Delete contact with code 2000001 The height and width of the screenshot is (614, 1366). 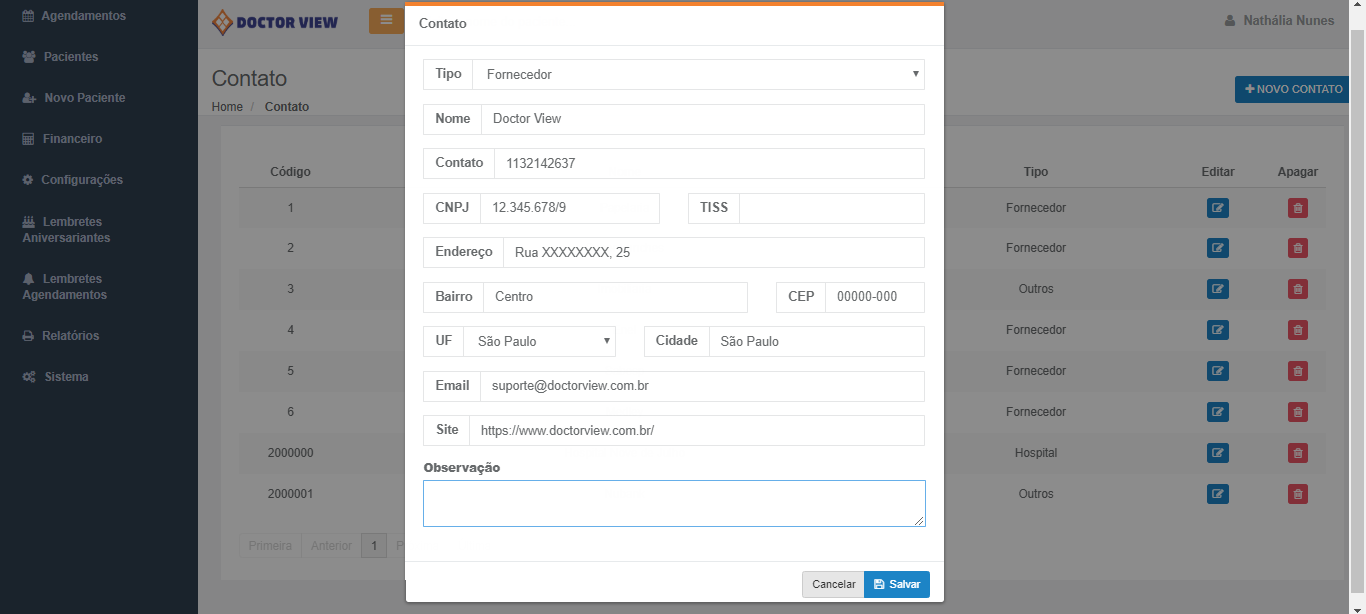click(1297, 494)
